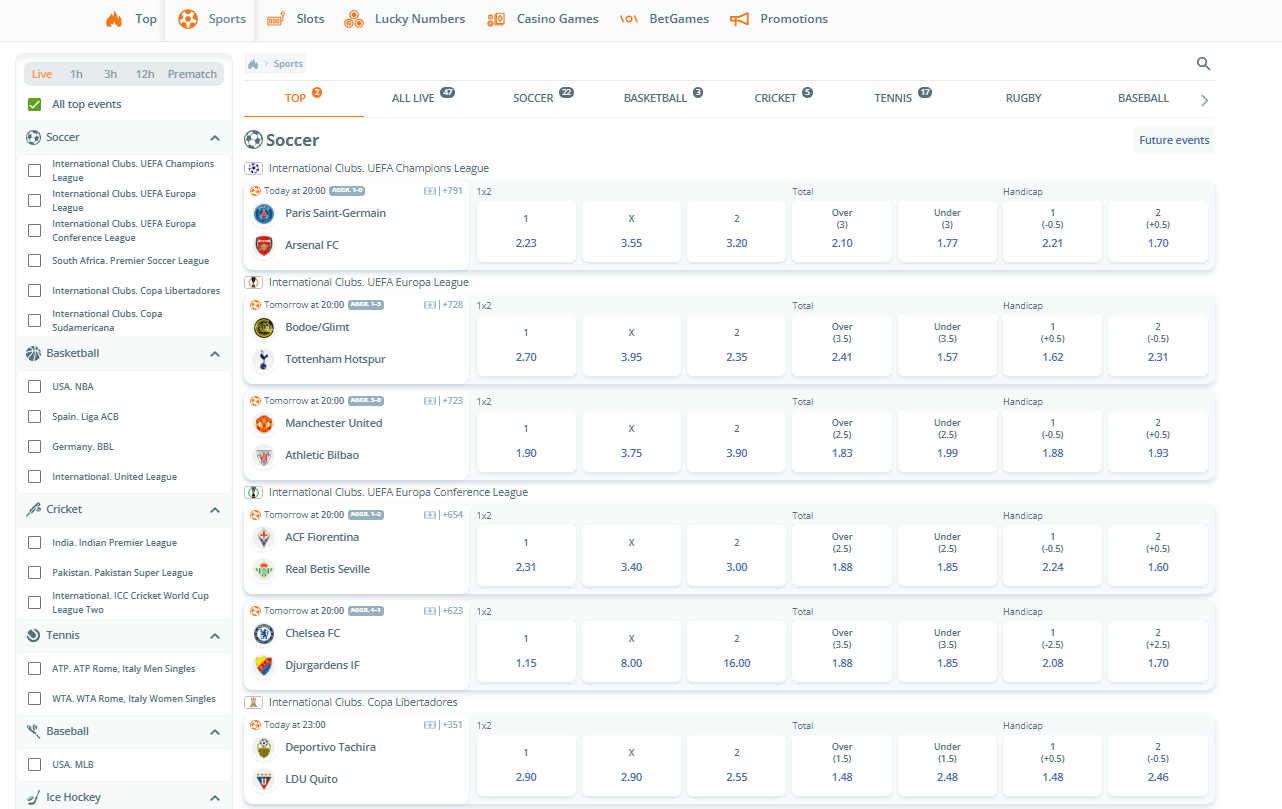1282x809 pixels.
Task: Click Tottenham Hotspur crest
Action: [x=264, y=359]
